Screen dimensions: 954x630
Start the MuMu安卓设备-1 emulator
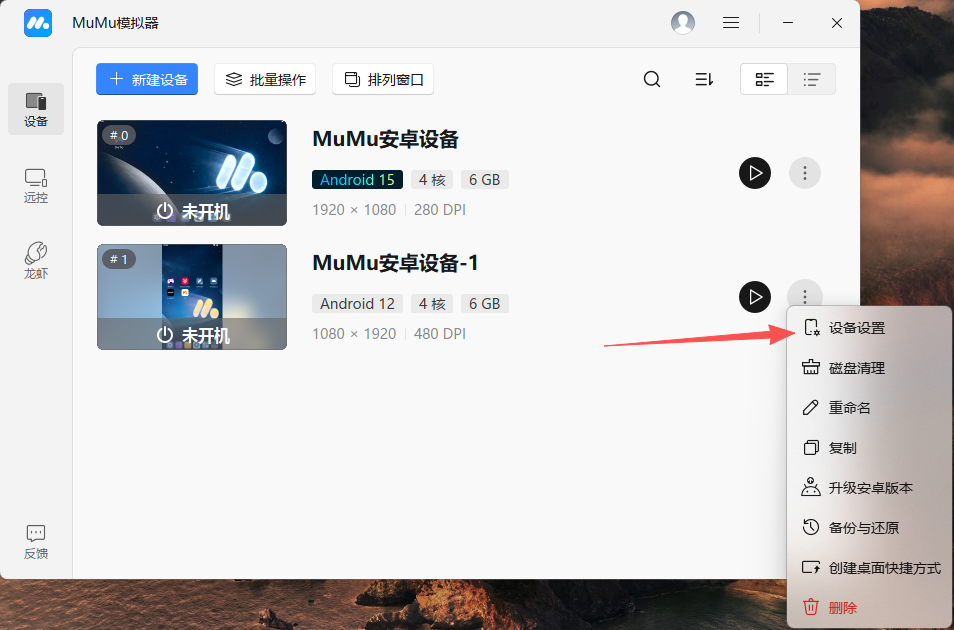[755, 297]
